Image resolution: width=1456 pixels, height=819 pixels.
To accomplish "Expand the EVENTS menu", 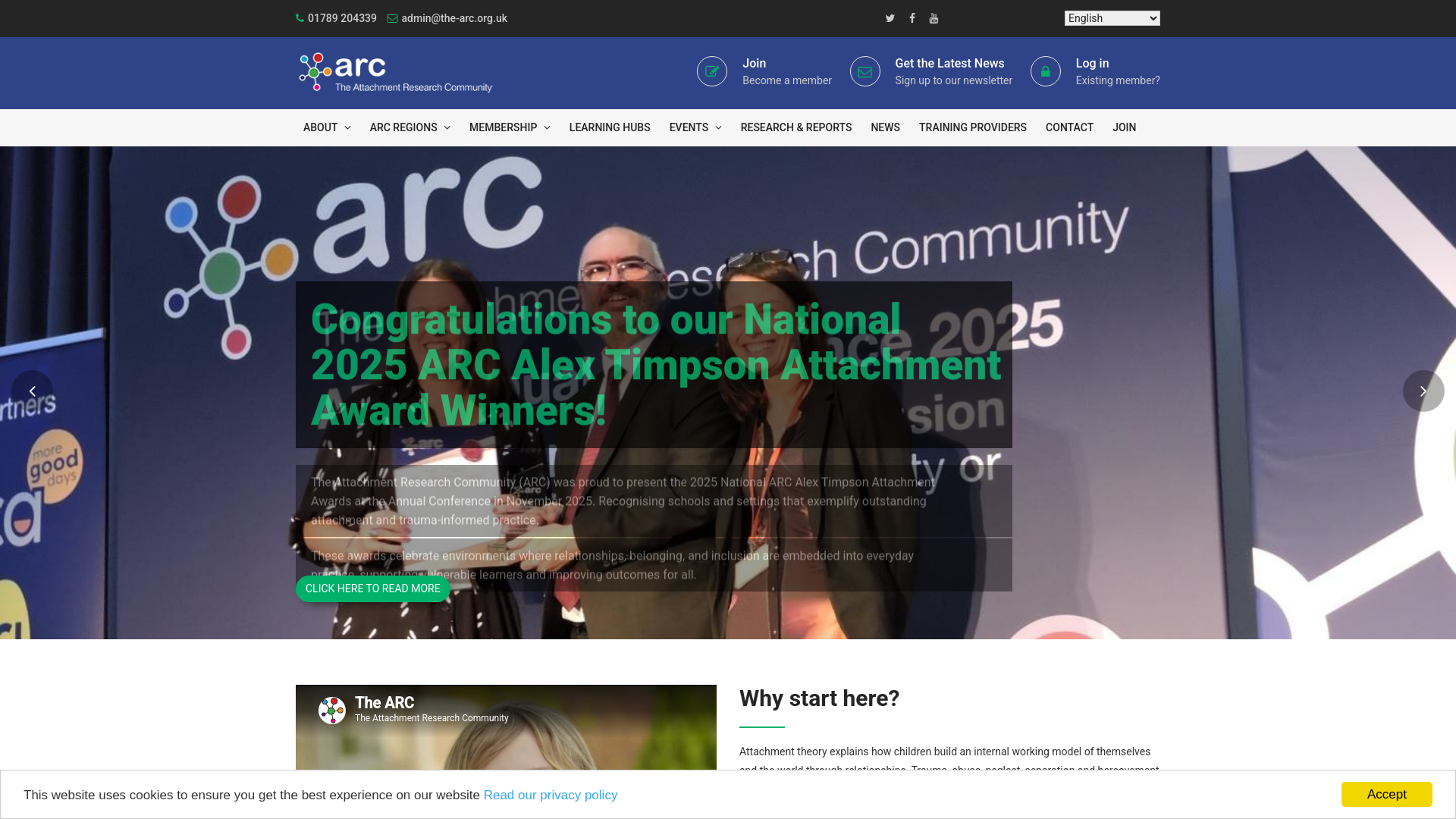I will [x=695, y=127].
